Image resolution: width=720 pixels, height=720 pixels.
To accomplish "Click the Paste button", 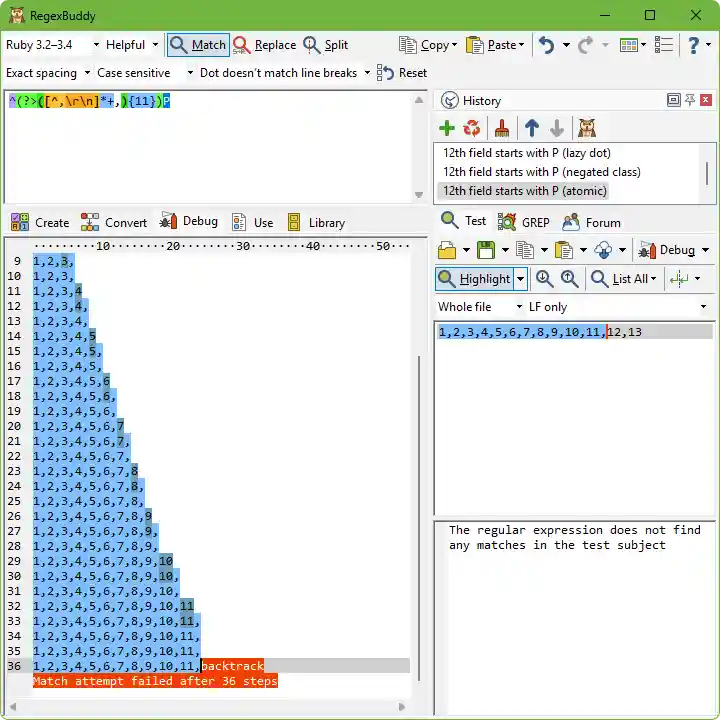I will pos(490,45).
